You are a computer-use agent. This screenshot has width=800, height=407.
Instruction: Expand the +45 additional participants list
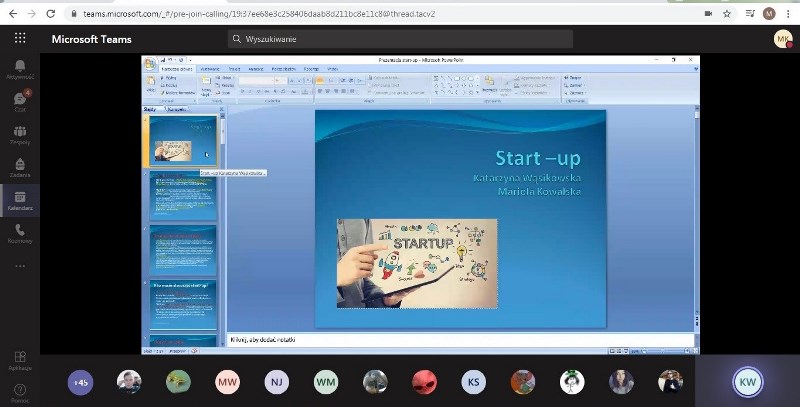80,381
